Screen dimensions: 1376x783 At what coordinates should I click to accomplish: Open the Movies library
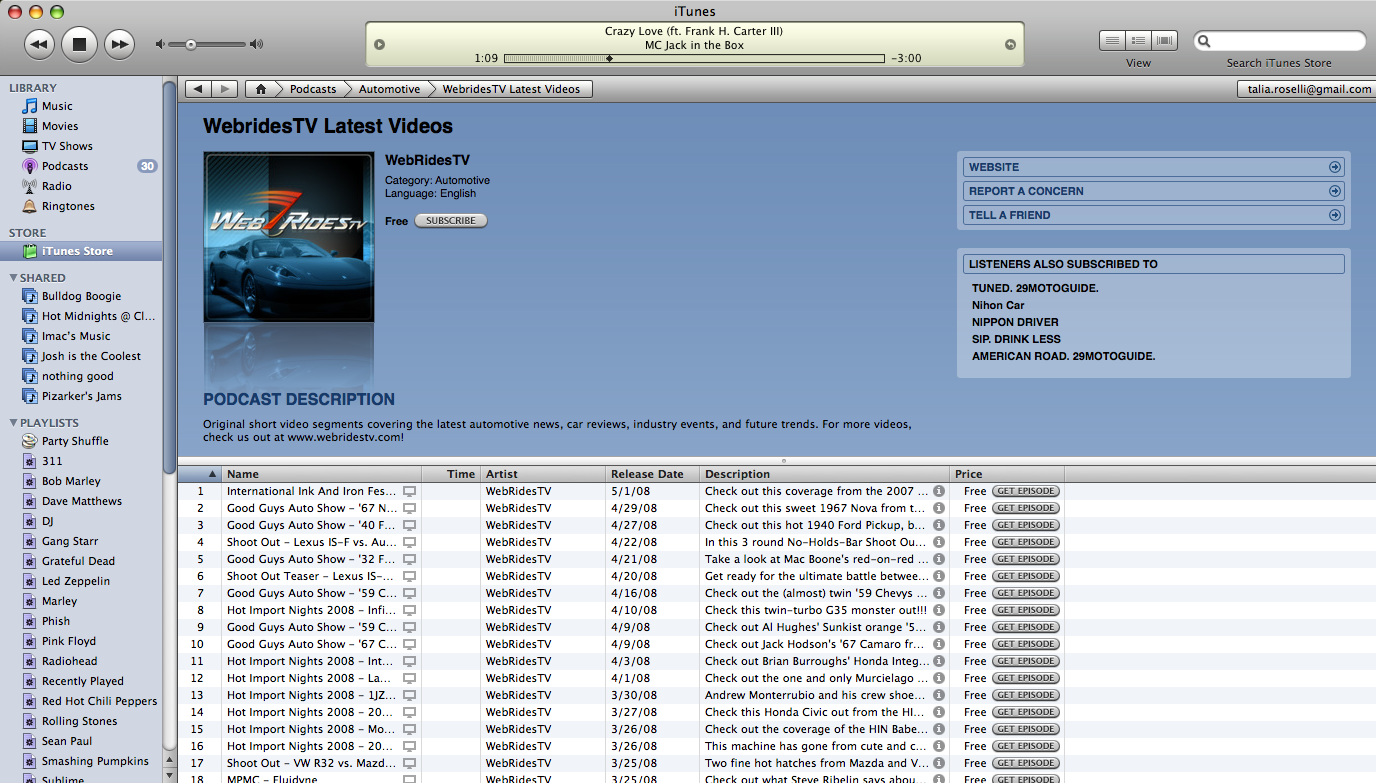[60, 126]
